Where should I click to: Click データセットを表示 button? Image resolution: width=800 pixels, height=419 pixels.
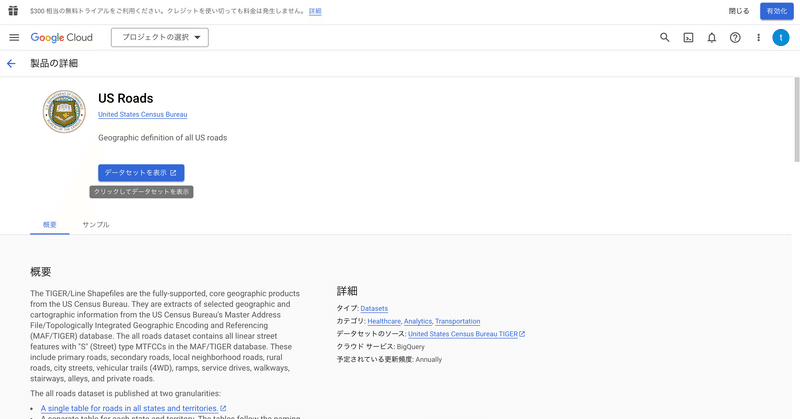(141, 172)
